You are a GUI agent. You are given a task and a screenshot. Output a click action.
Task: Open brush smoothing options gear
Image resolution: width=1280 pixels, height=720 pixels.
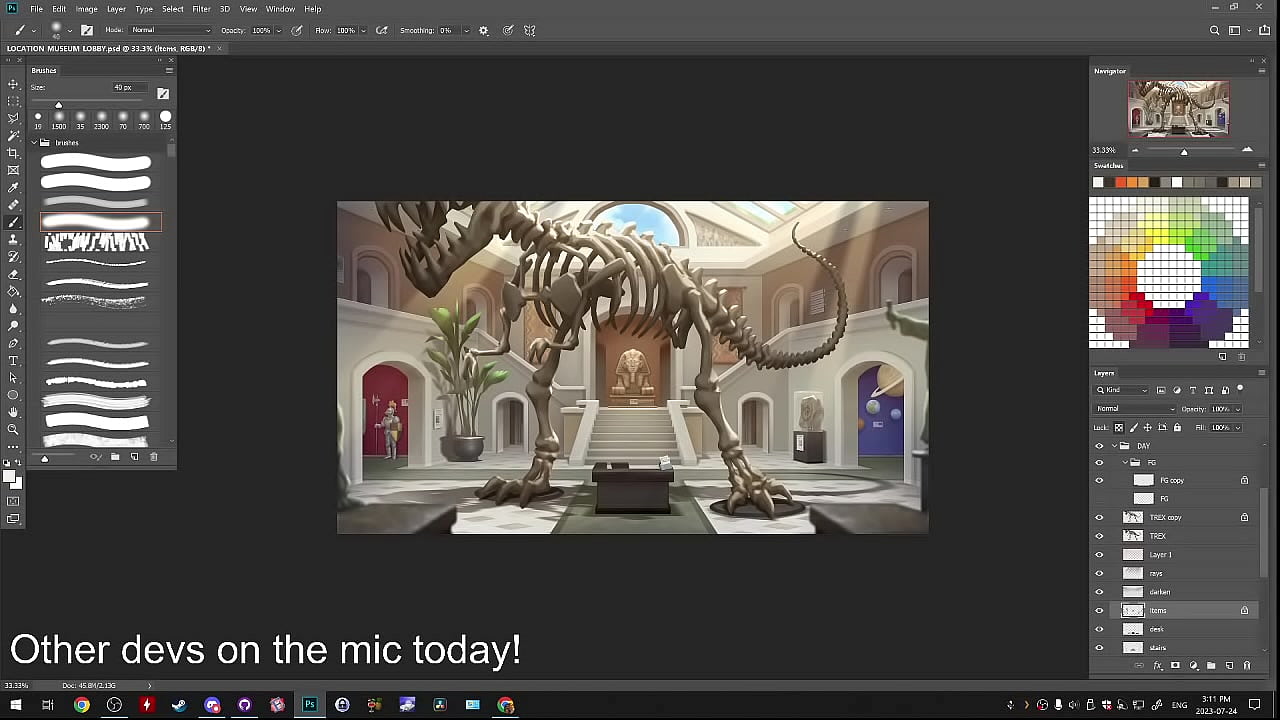[484, 30]
